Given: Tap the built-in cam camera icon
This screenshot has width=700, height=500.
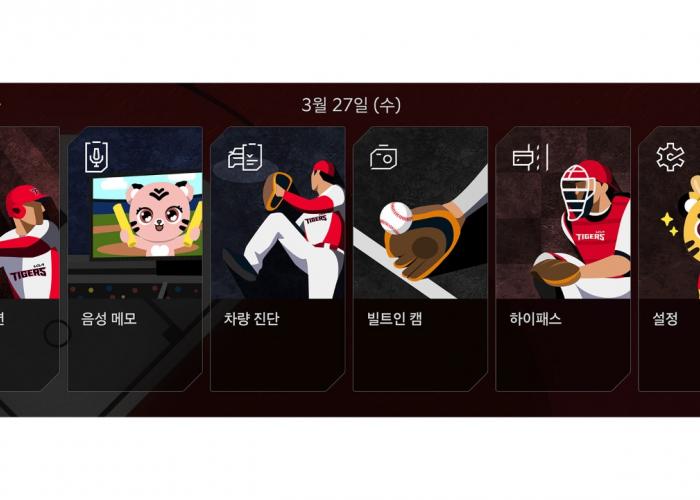Looking at the screenshot, I should point(383,156).
